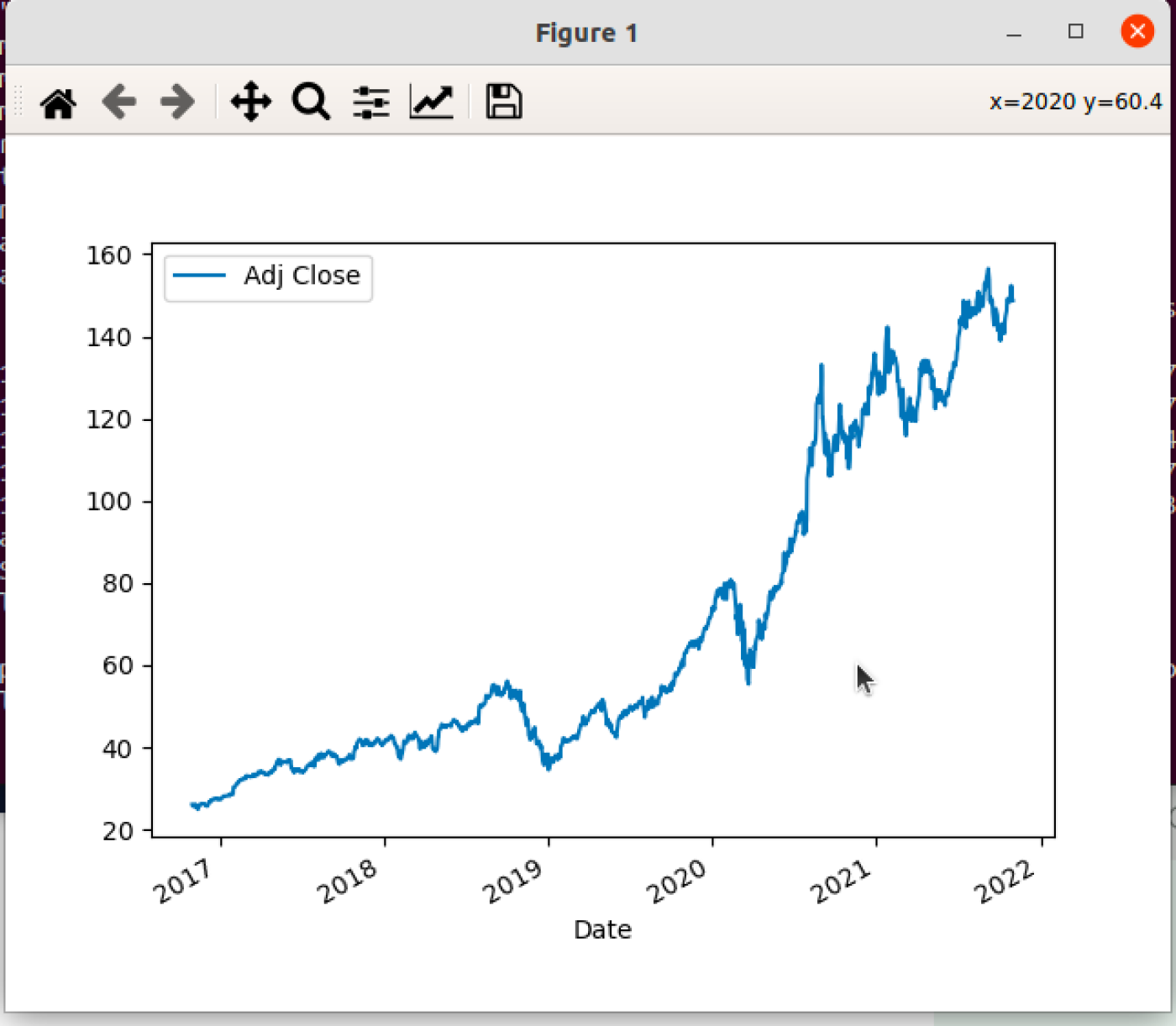Click the Figure 1 window title
The image size is (1176, 1026).
[x=586, y=33]
